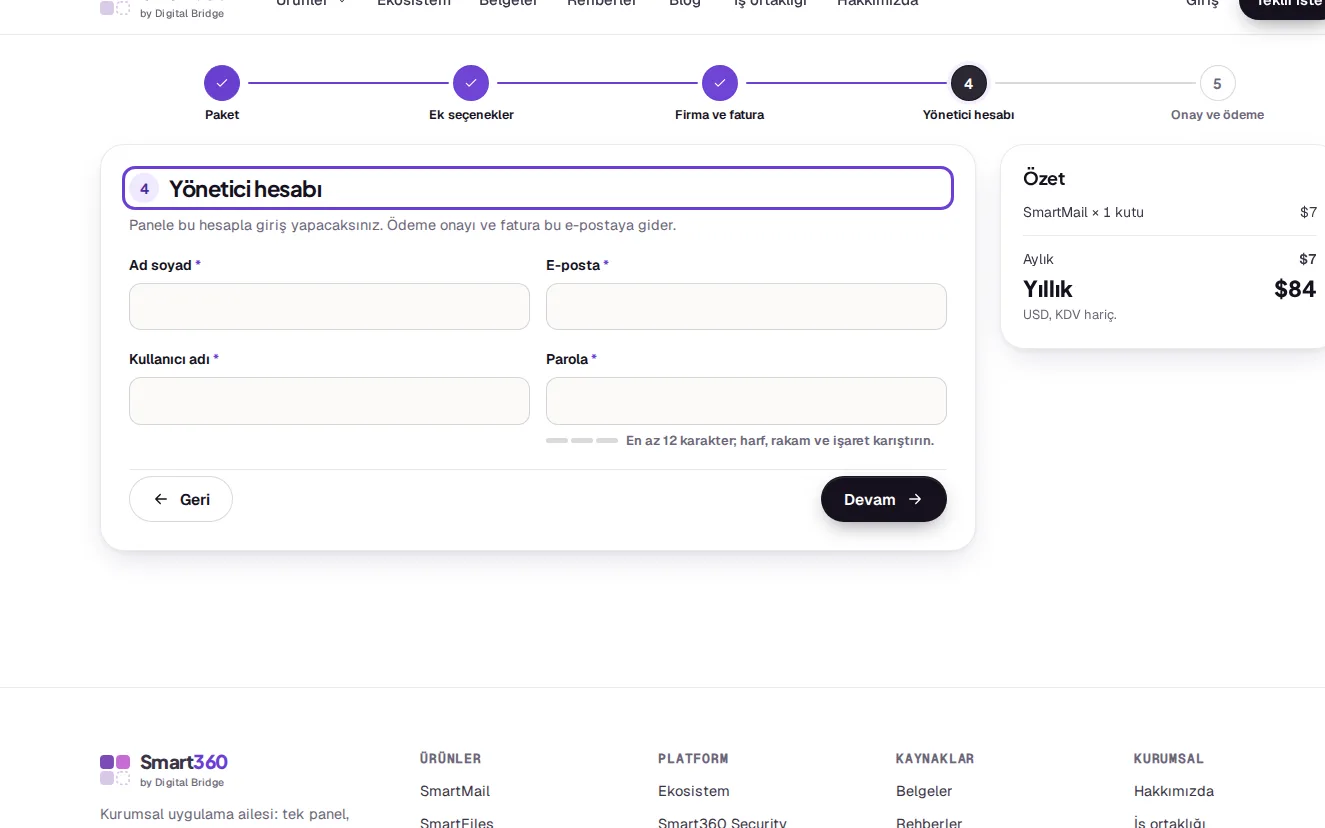Click the Ek seçenekler step checkmark circle
Viewport: 1325px width, 828px height.
pos(471,83)
